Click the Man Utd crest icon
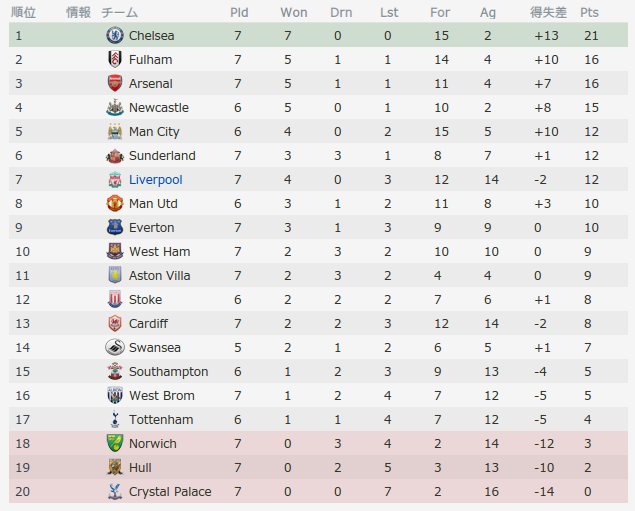The height and width of the screenshot is (511, 635). [115, 203]
